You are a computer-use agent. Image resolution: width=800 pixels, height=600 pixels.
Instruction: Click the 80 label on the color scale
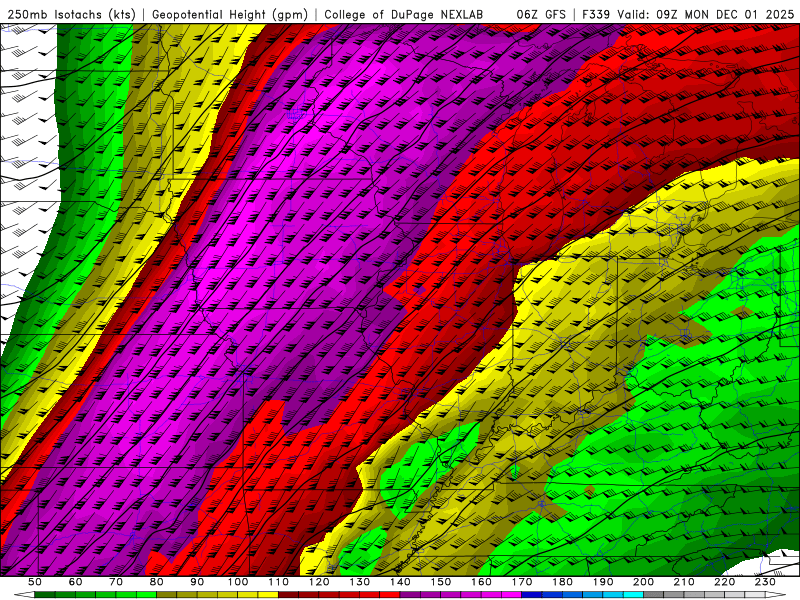click(x=156, y=582)
